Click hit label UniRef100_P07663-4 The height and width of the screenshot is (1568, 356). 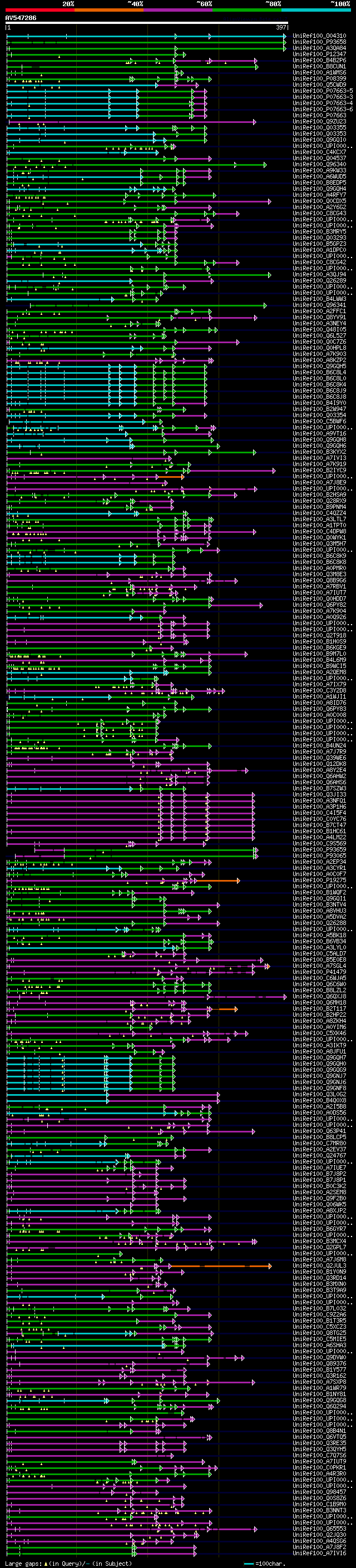pos(323,103)
